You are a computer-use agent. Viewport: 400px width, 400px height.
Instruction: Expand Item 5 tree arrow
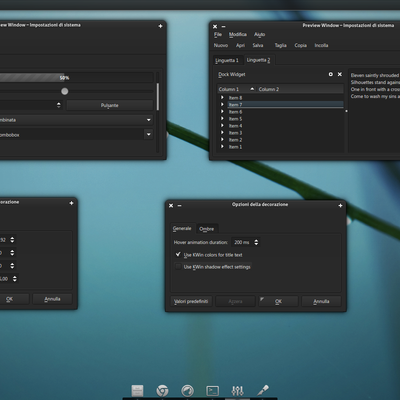222,118
